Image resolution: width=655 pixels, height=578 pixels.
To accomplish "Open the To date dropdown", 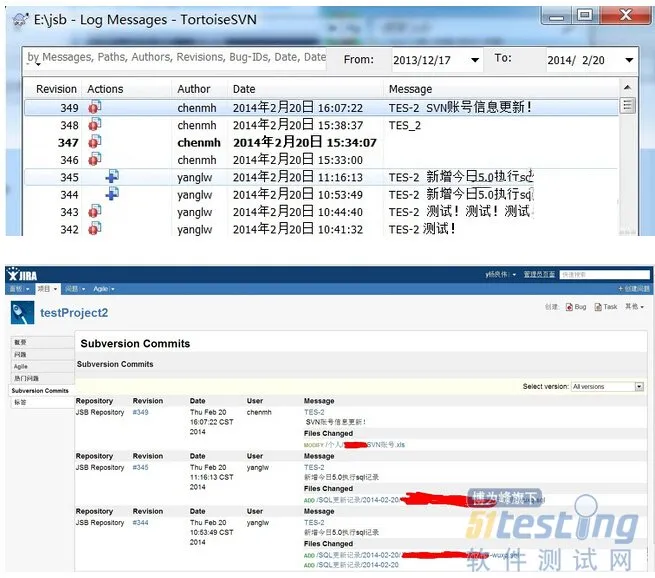I will (x=629, y=60).
